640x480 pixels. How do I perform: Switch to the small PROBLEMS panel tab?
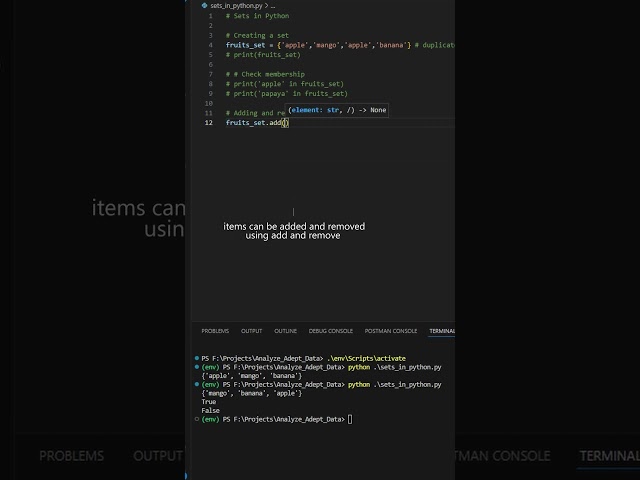(x=215, y=331)
